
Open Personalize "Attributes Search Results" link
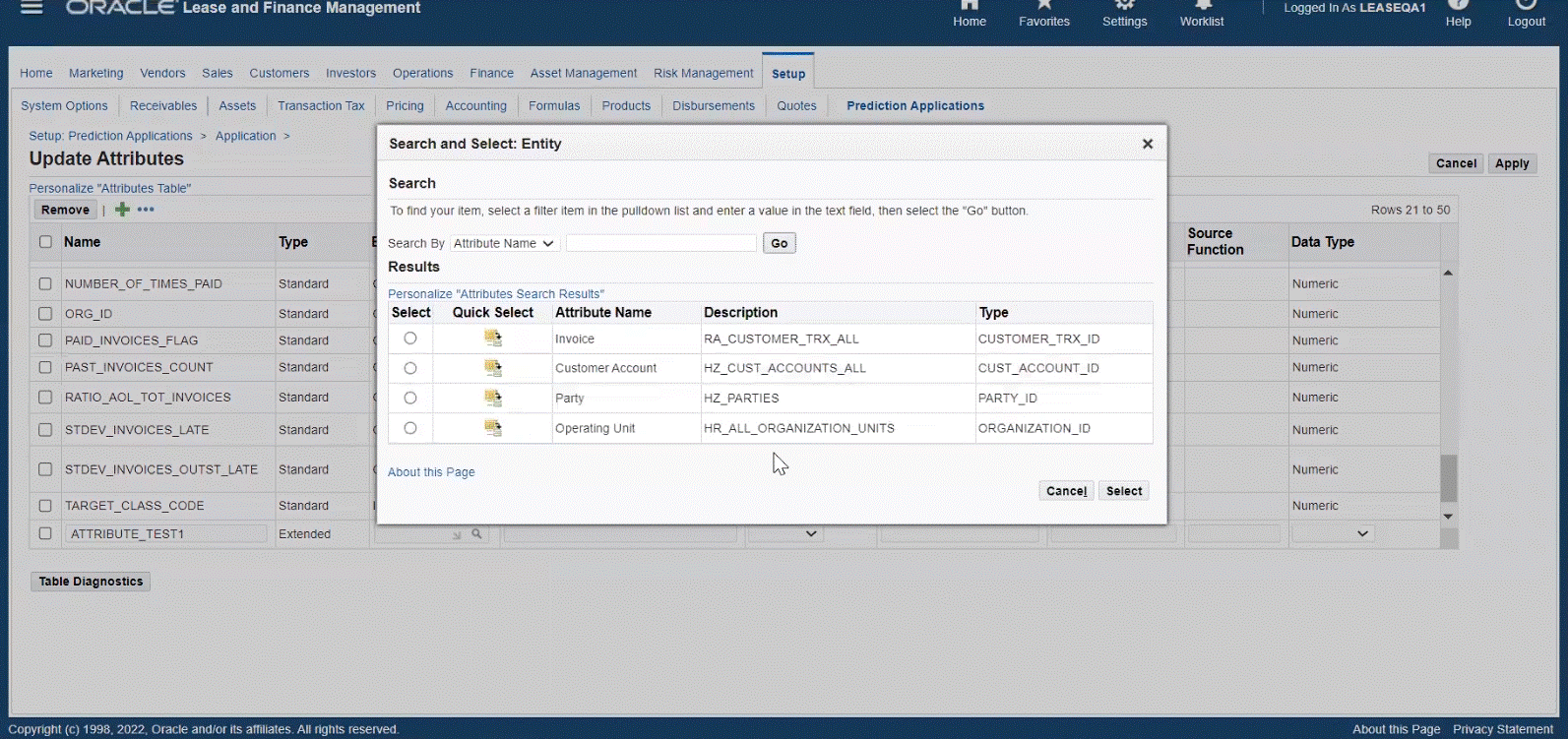click(496, 294)
